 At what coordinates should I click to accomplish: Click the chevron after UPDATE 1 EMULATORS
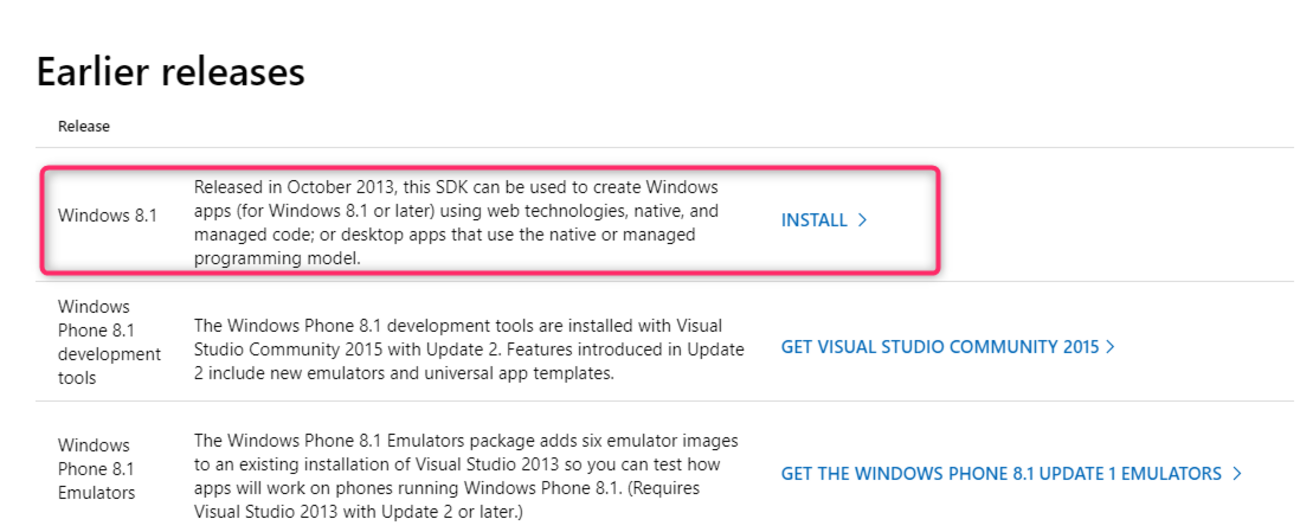(1237, 473)
